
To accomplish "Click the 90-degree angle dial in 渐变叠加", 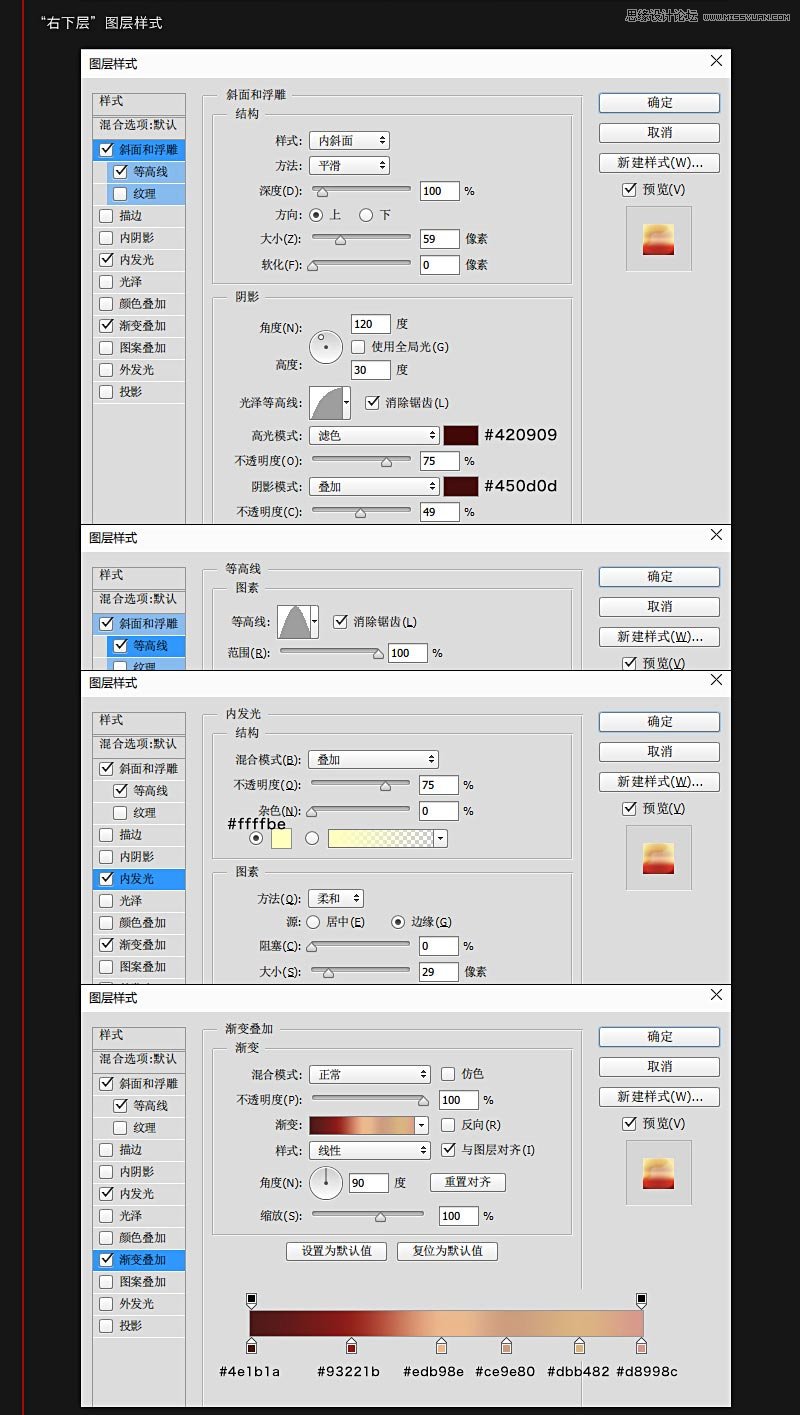I will (x=326, y=1182).
